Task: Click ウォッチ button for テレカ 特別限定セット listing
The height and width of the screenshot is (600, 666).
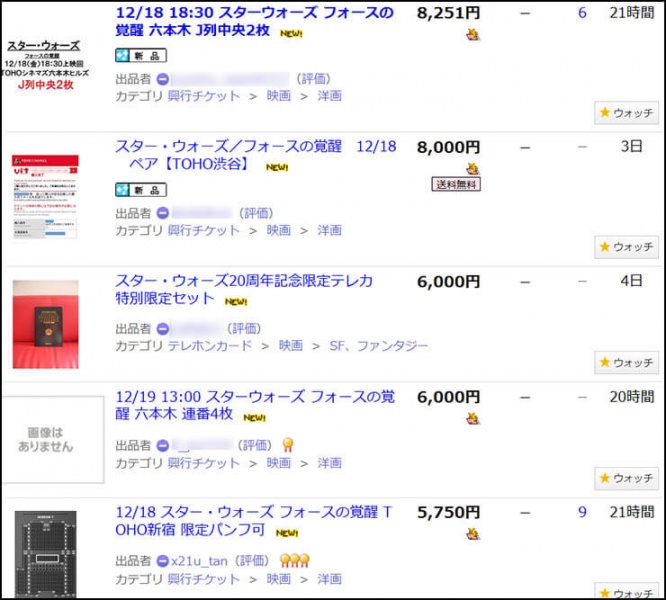Action: pos(626,362)
